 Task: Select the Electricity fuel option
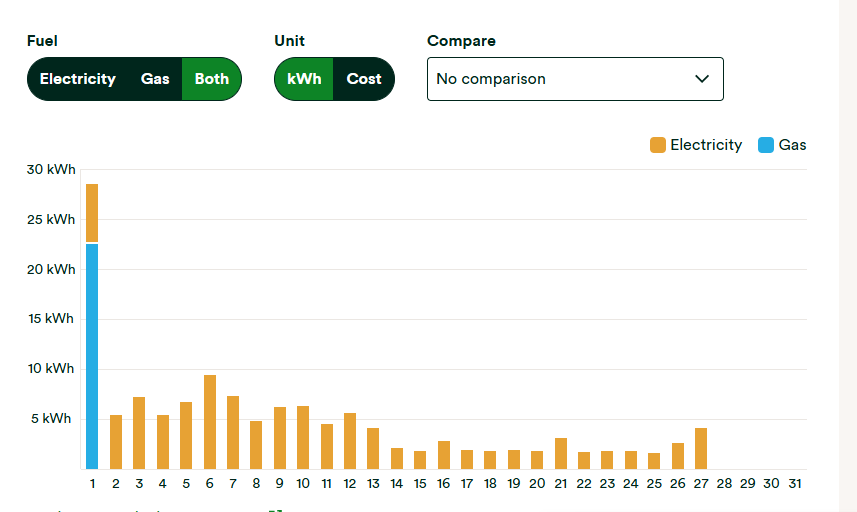coord(78,79)
